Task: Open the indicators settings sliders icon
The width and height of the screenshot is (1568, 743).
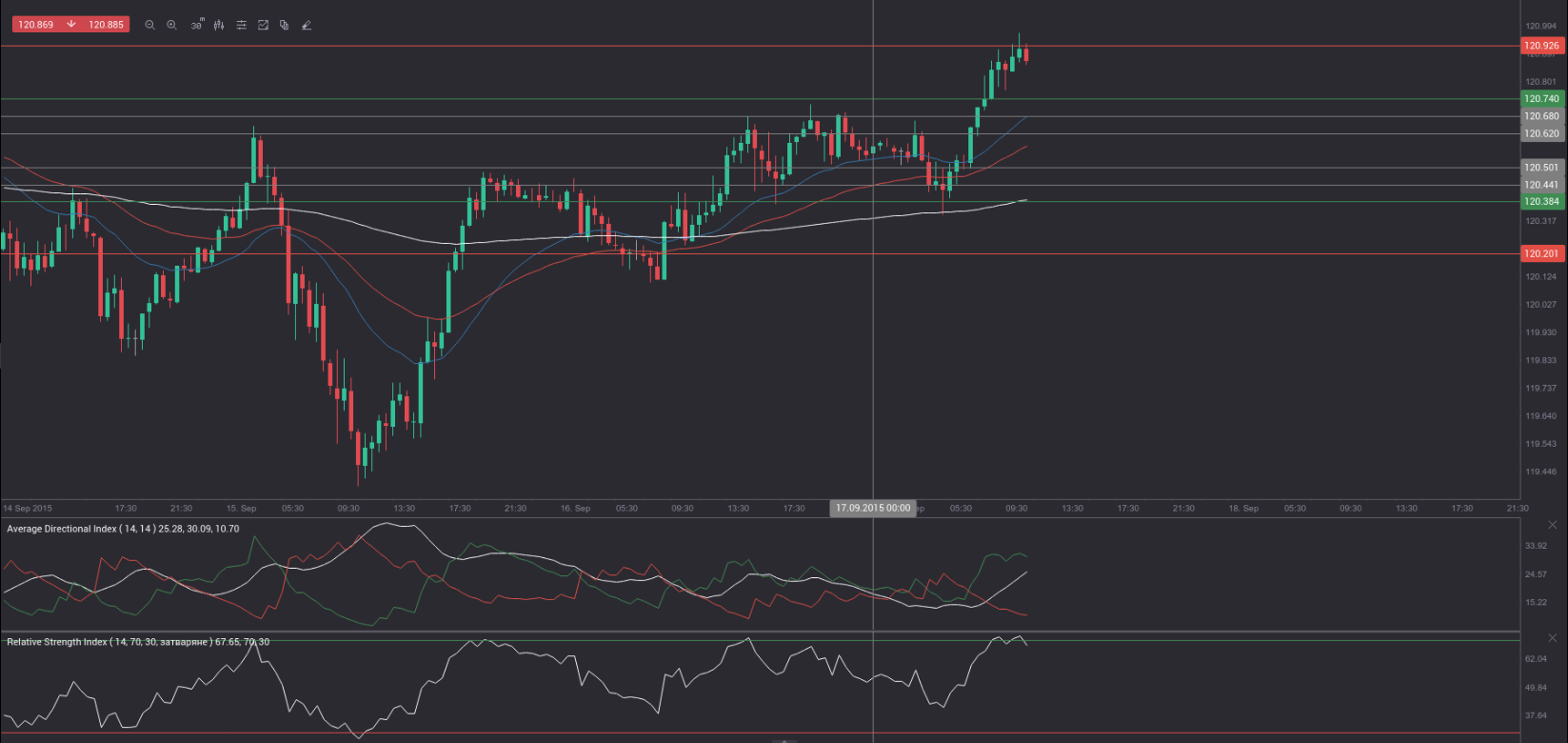Action: click(x=241, y=25)
